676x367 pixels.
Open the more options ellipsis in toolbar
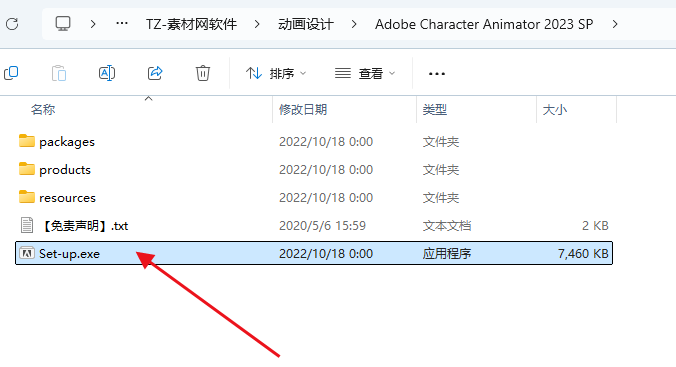(x=436, y=74)
